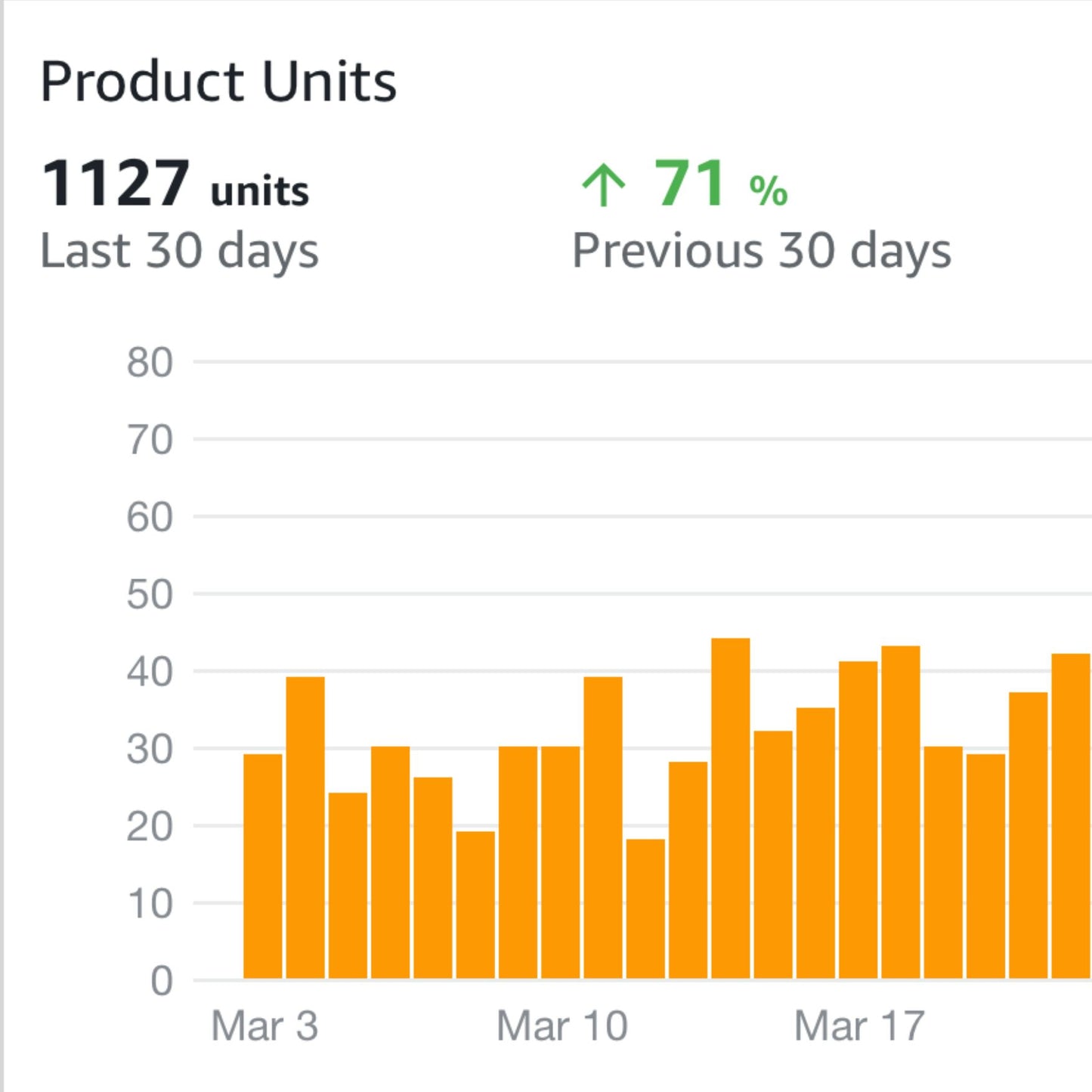Click the Last 30 days label
Viewport: 1092px width, 1092px height.
click(179, 251)
